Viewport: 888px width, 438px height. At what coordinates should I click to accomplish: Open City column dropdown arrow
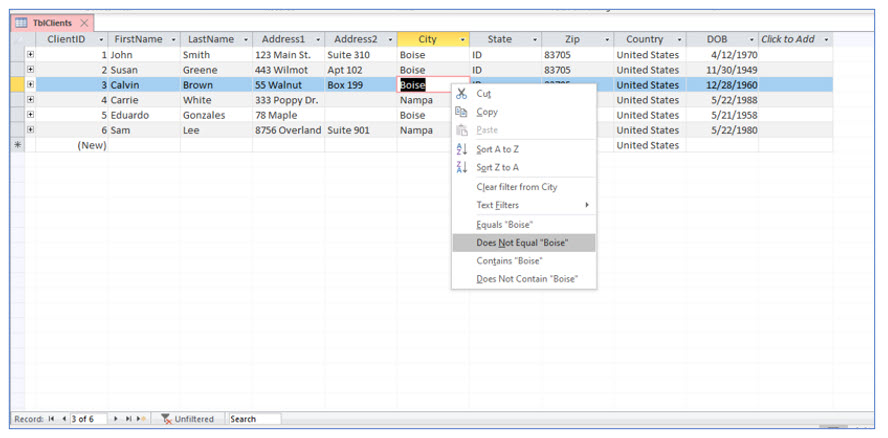[x=463, y=40]
